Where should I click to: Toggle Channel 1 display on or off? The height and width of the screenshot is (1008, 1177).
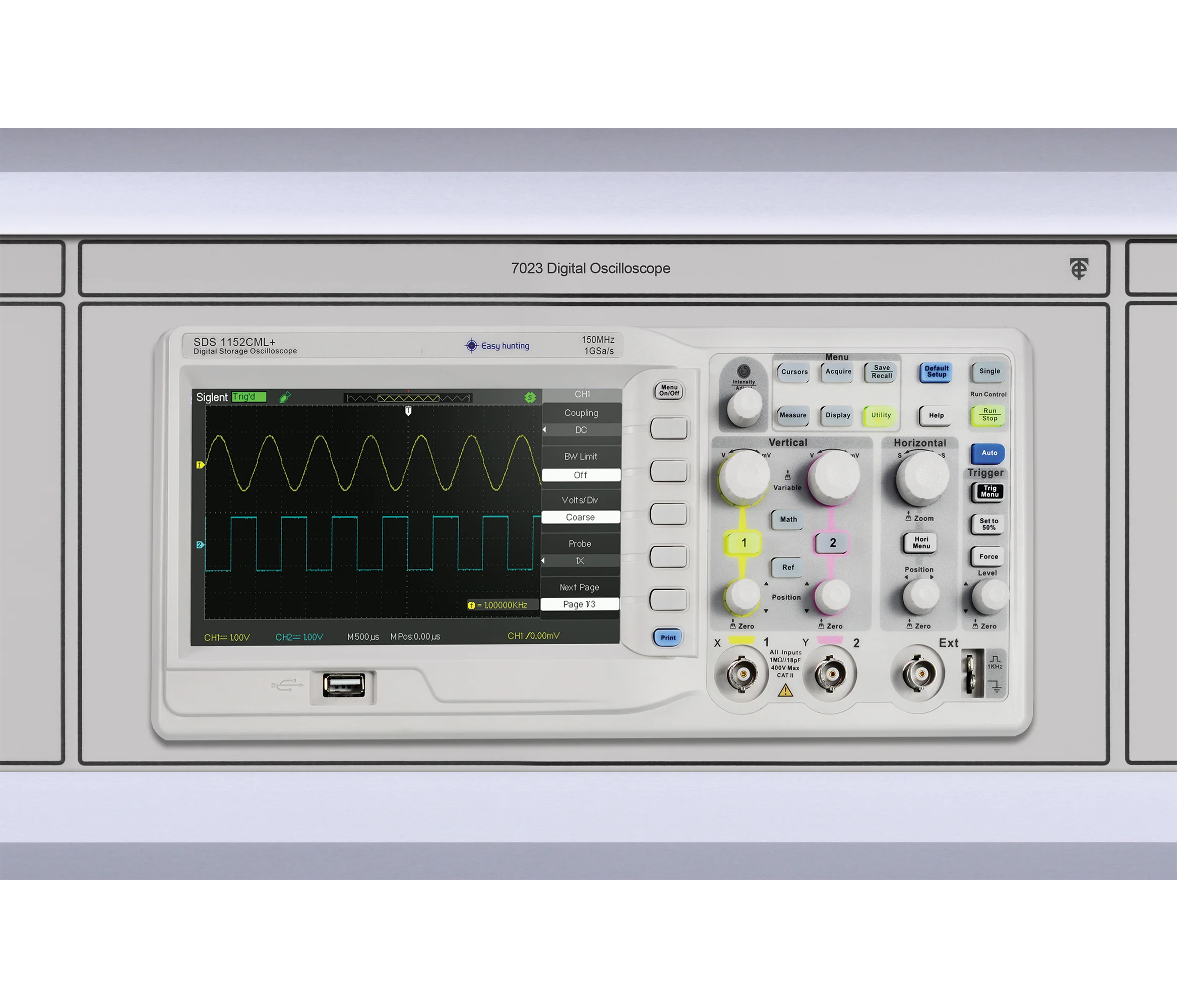(744, 542)
